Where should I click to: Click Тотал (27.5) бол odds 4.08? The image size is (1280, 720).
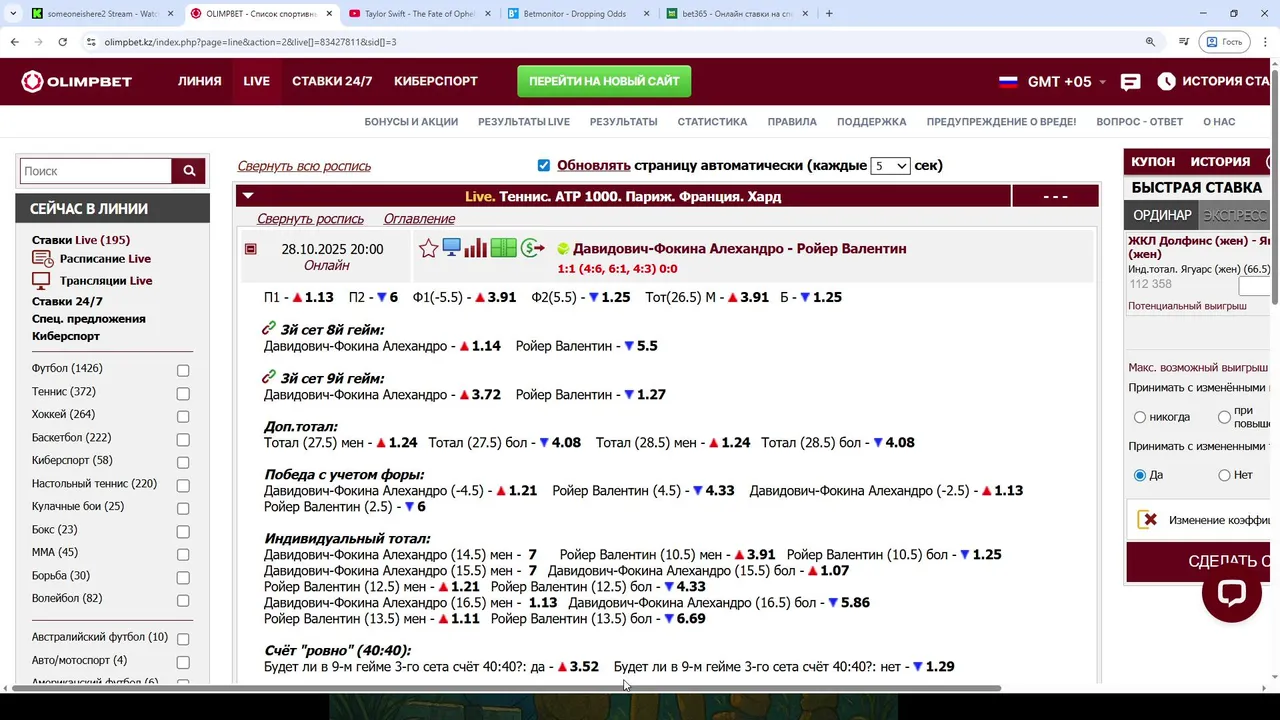coord(566,442)
